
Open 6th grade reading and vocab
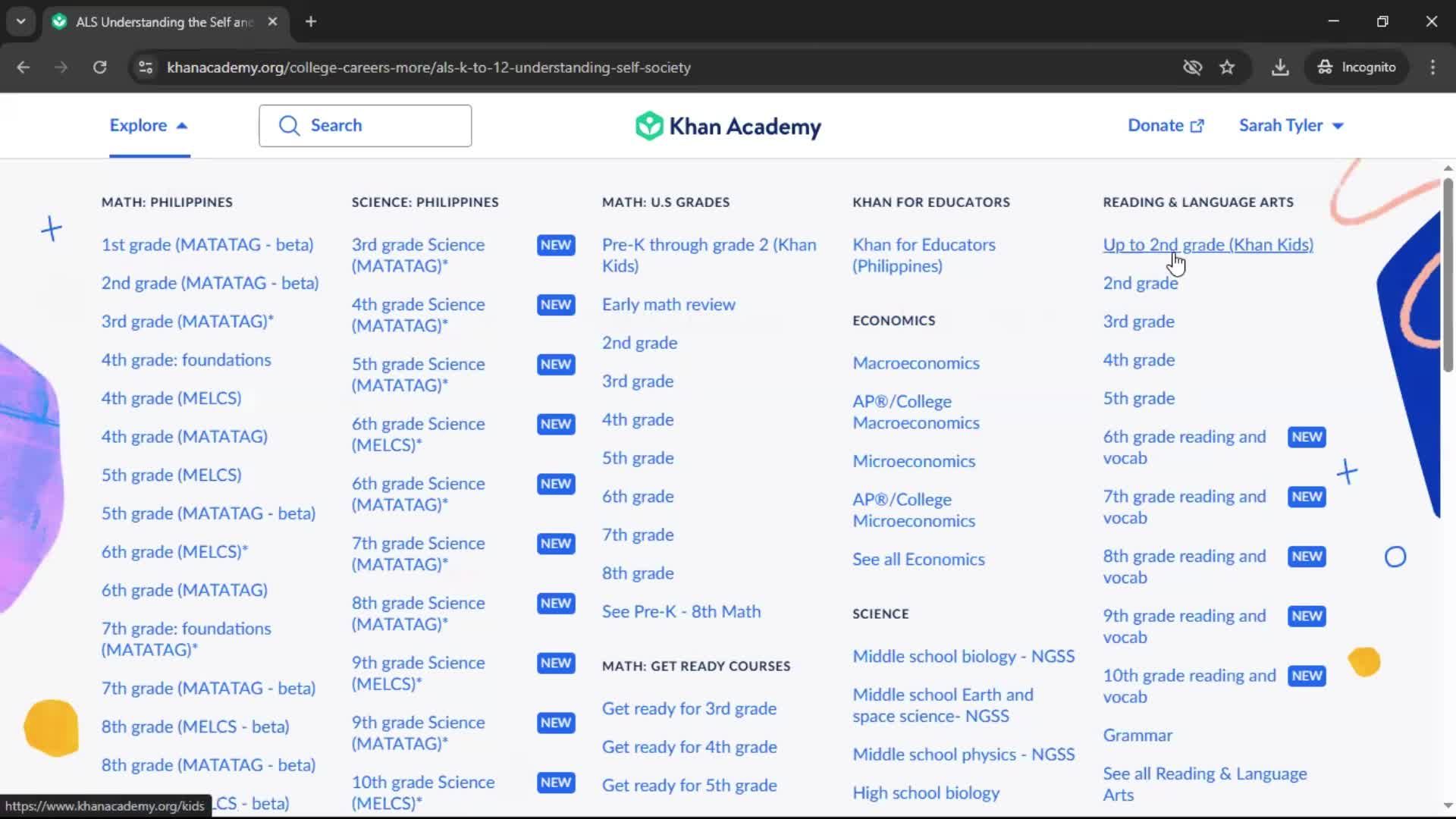pos(1184,447)
